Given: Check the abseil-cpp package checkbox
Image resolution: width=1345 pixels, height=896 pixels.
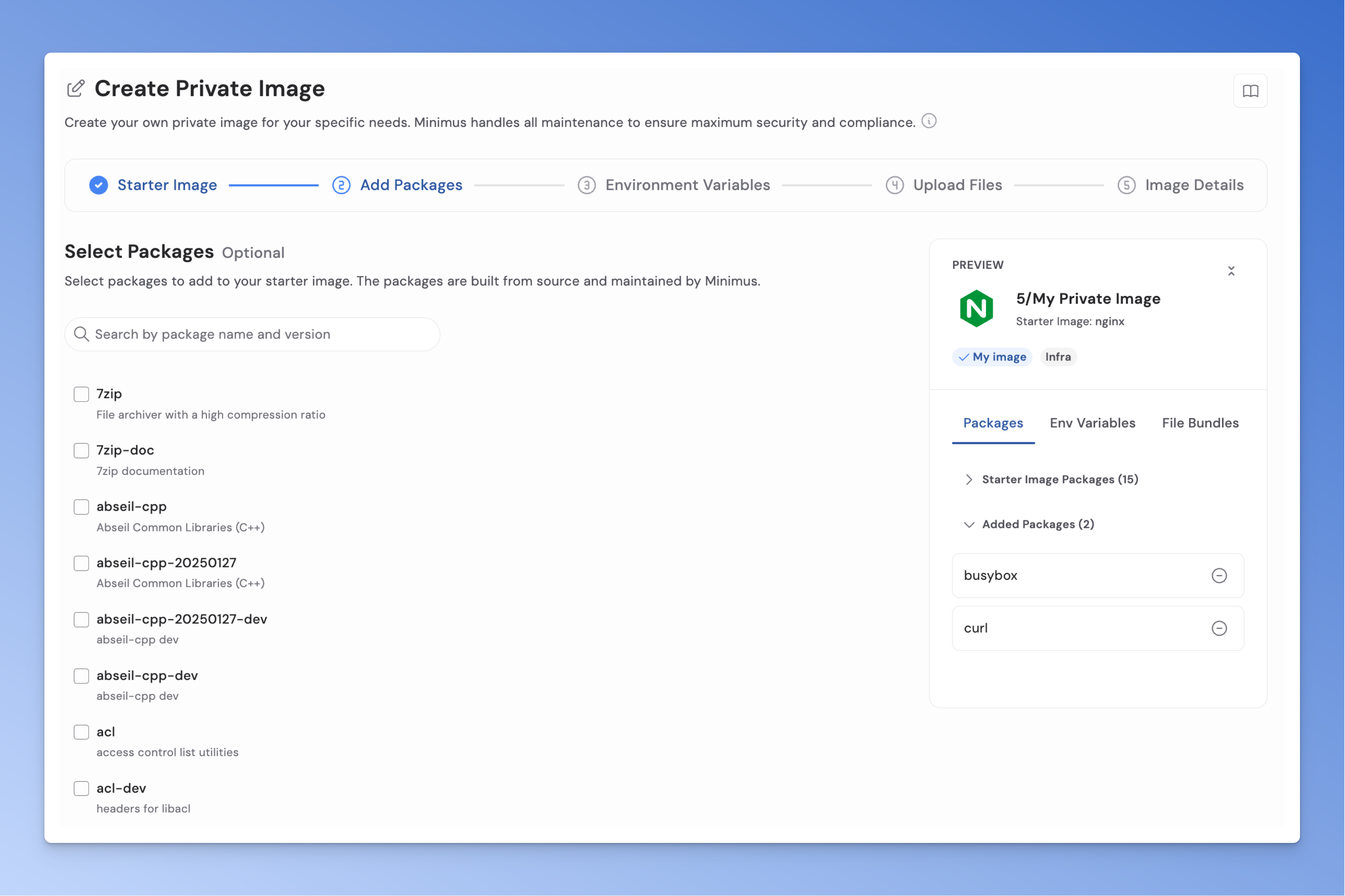Looking at the screenshot, I should point(81,506).
